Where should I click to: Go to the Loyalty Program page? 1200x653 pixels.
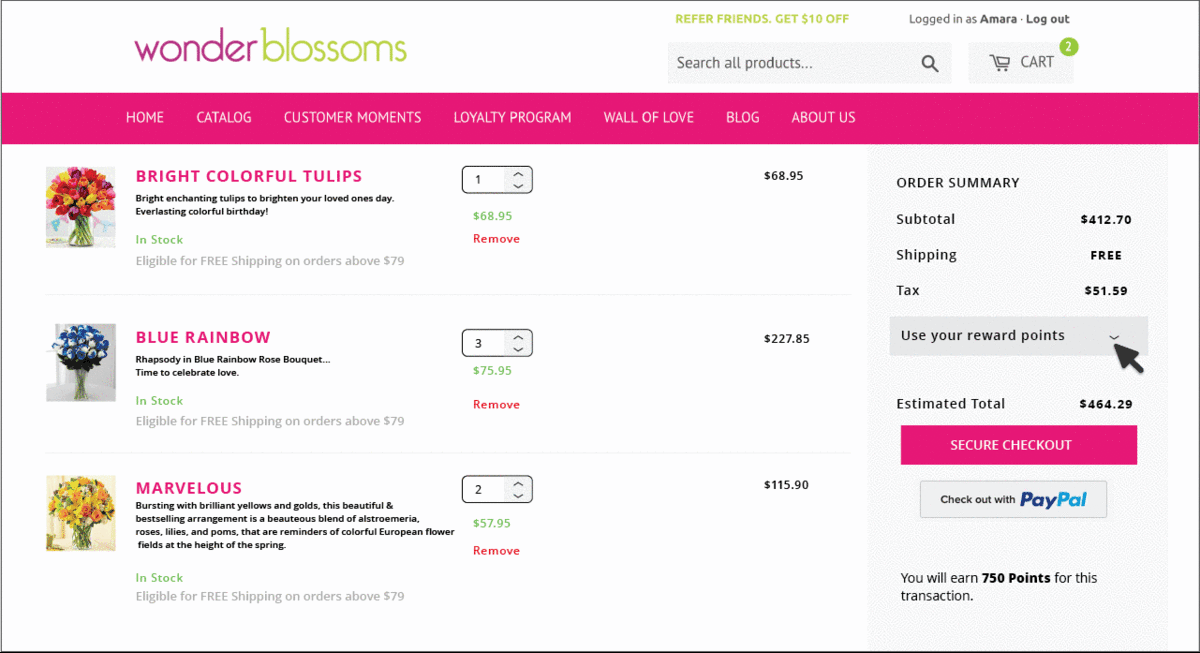pos(512,118)
